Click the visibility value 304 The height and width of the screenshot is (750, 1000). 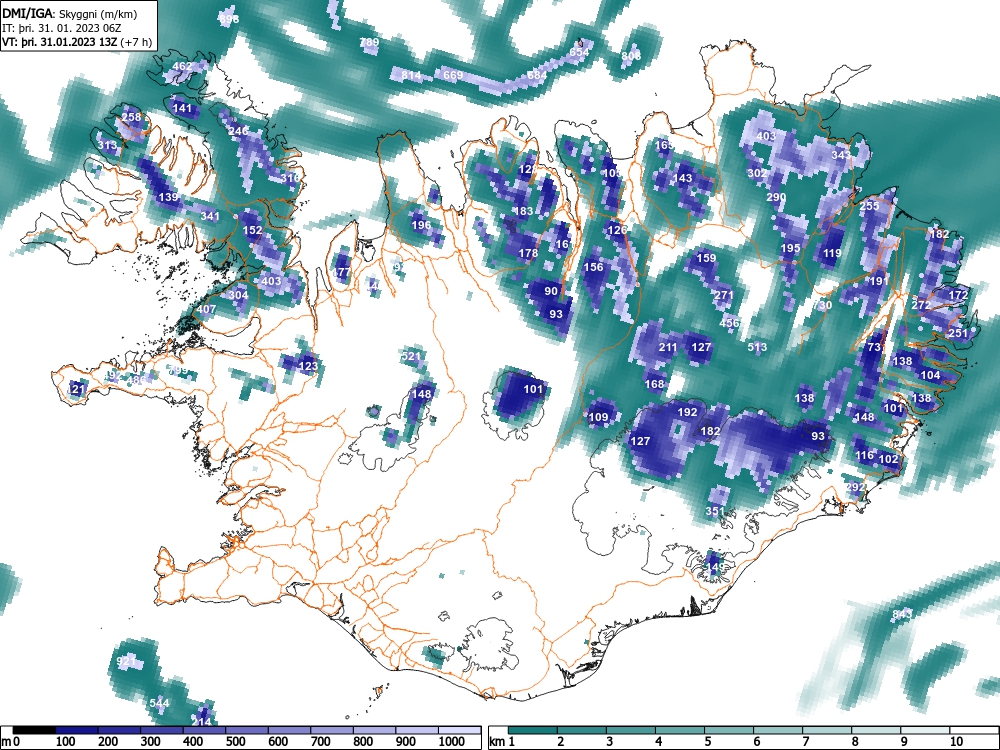pos(239,295)
